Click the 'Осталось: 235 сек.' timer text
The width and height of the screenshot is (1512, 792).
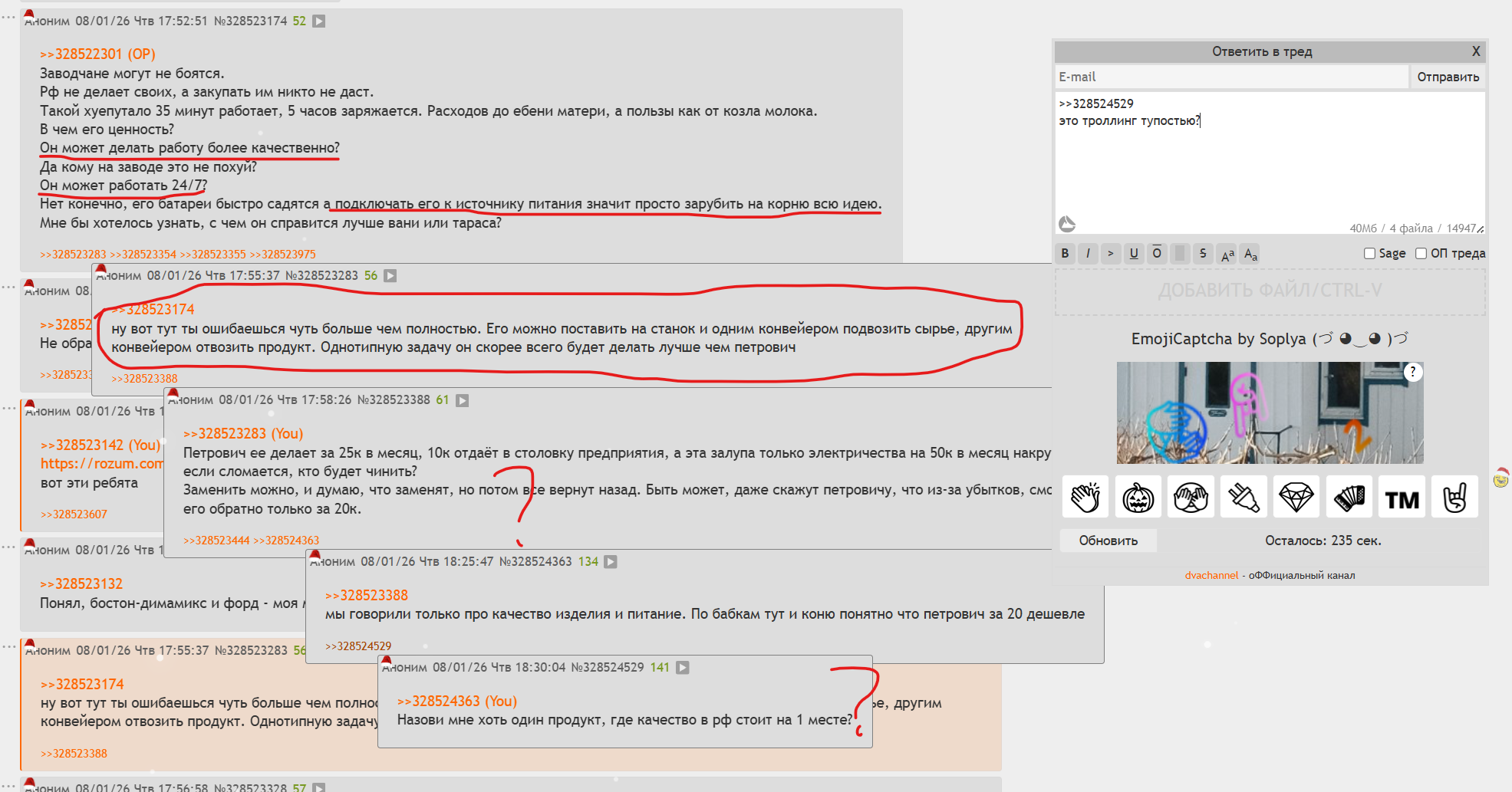tap(1323, 541)
